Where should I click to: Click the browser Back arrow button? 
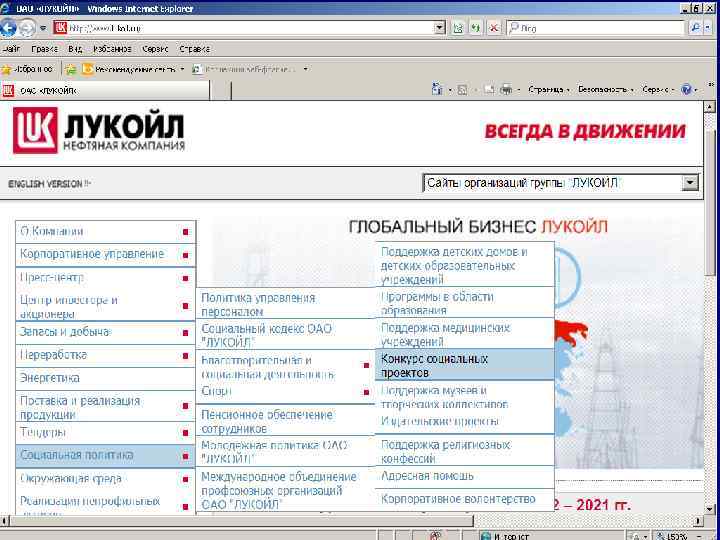coord(8,28)
